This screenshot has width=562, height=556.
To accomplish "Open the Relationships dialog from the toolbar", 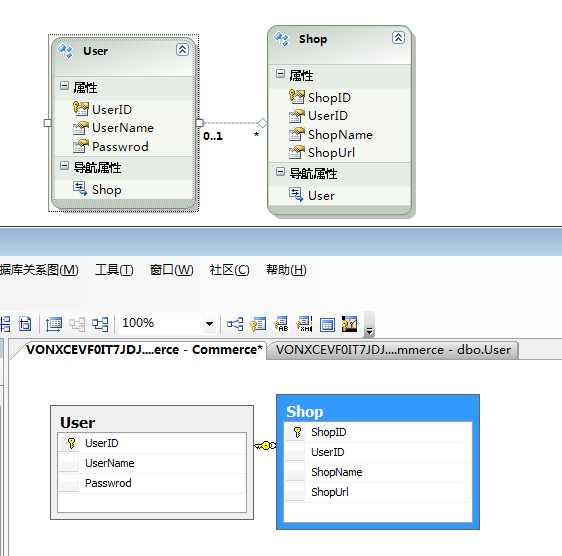I will point(235,324).
